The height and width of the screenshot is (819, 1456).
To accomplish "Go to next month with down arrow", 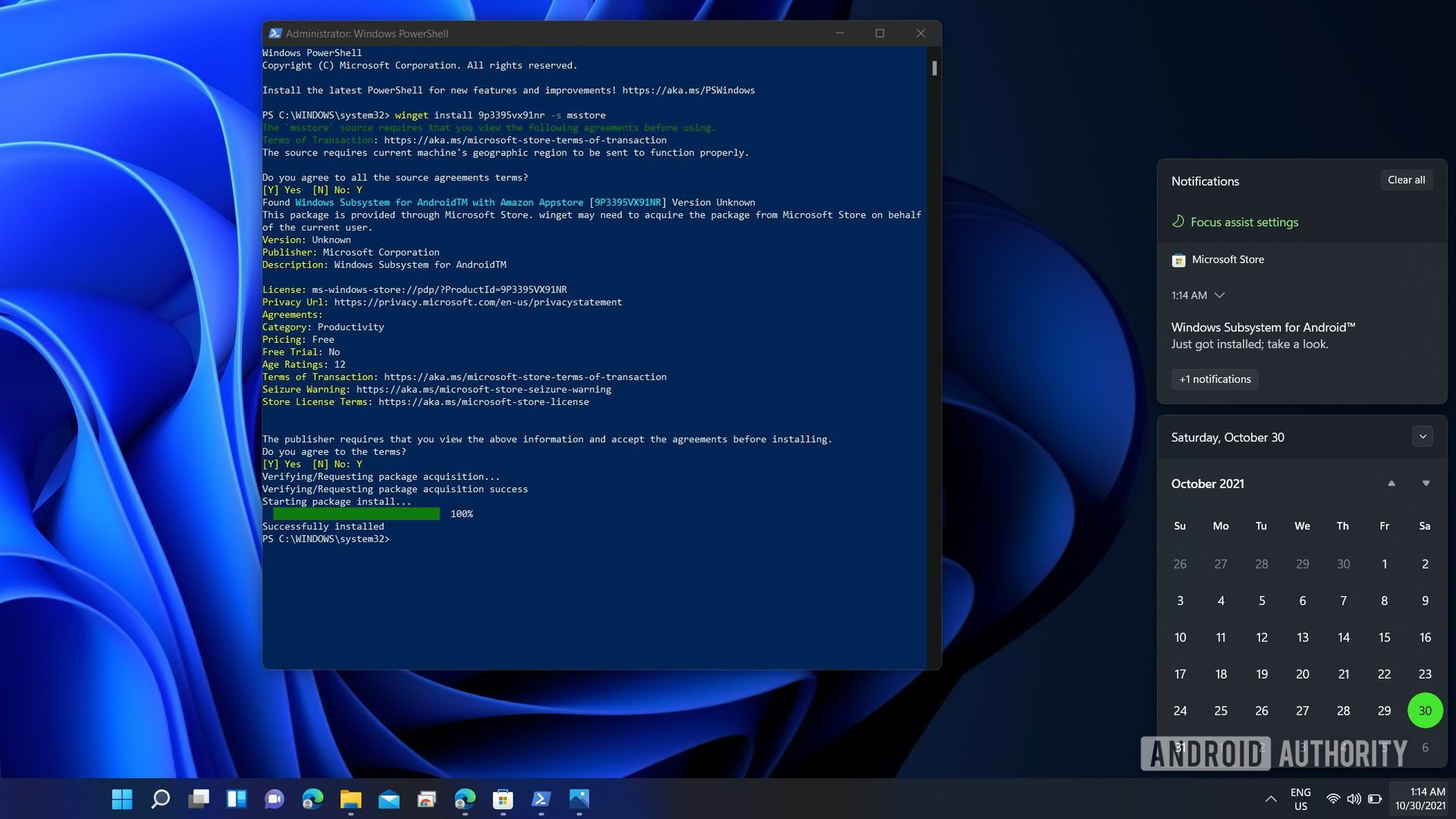I will pos(1426,484).
